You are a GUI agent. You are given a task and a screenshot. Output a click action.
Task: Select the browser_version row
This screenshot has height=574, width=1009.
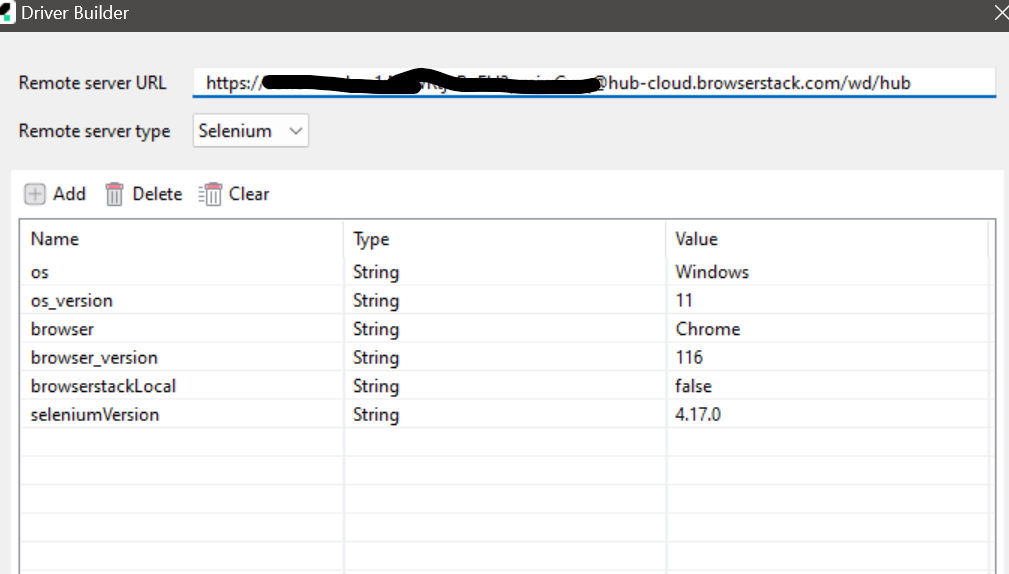[94, 357]
